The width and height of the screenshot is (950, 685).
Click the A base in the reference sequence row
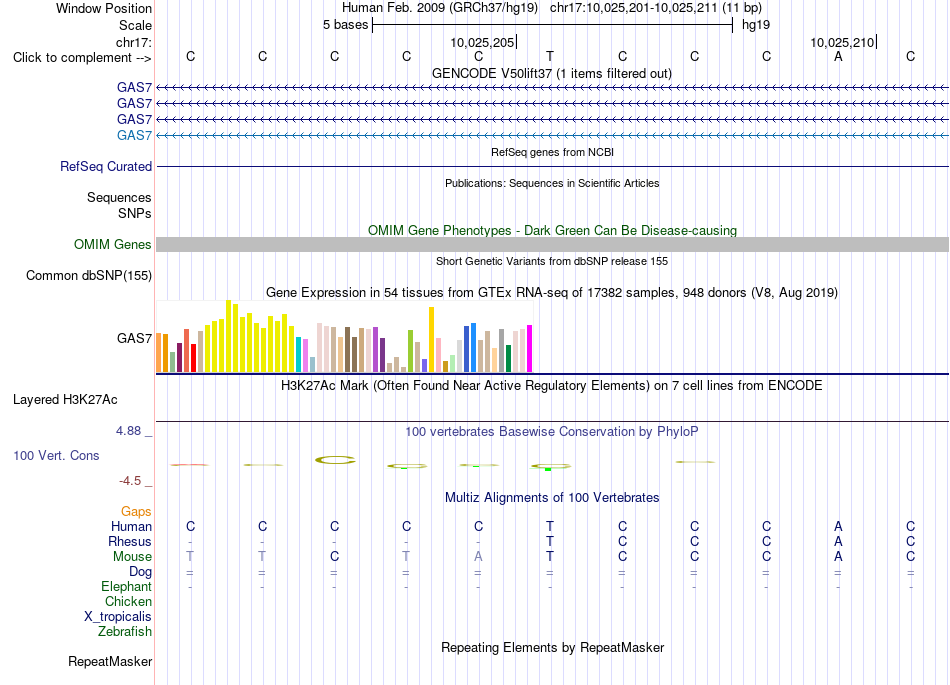click(x=838, y=56)
